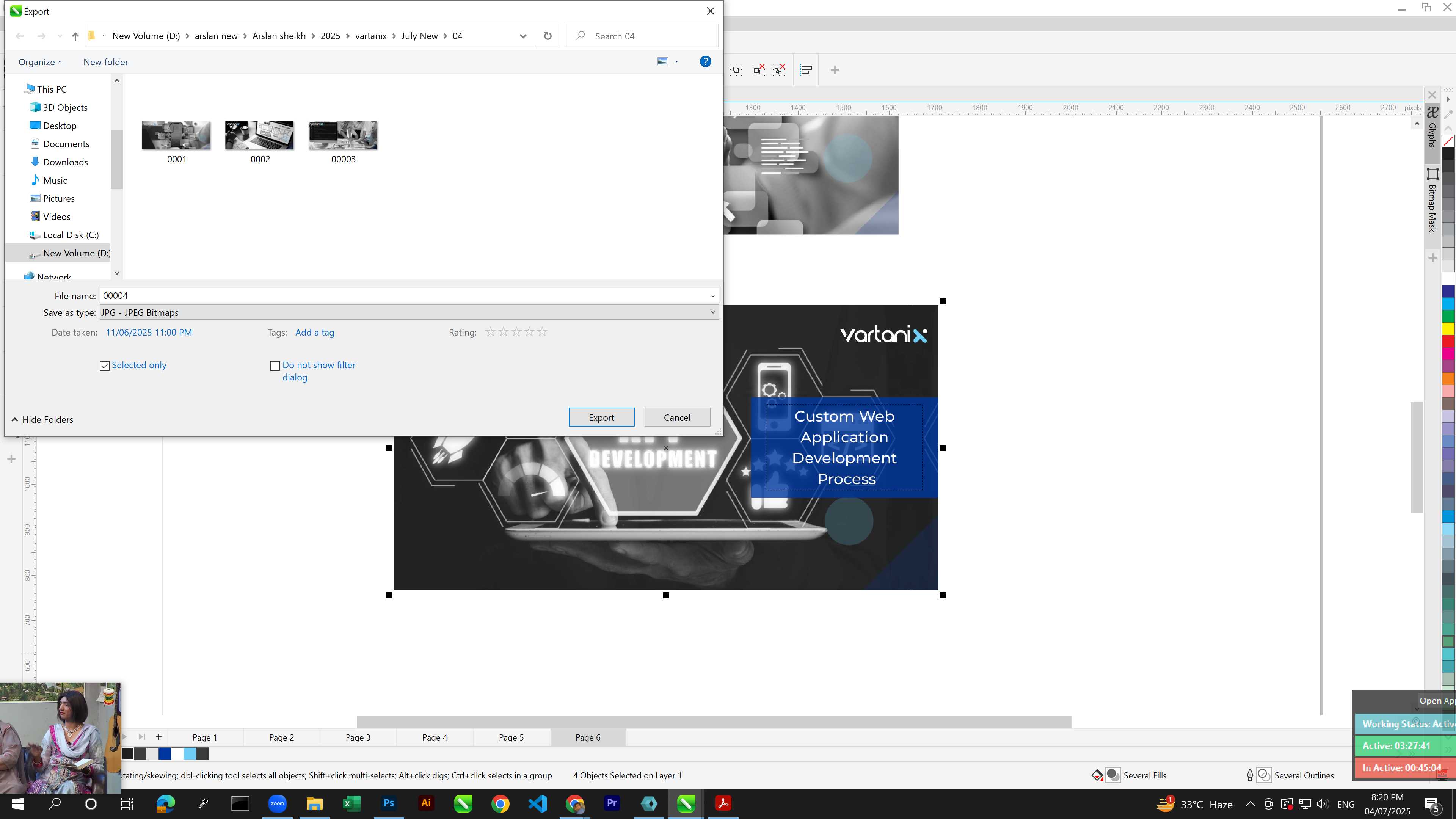
Task: Select the Page 6 tab
Action: [588, 737]
